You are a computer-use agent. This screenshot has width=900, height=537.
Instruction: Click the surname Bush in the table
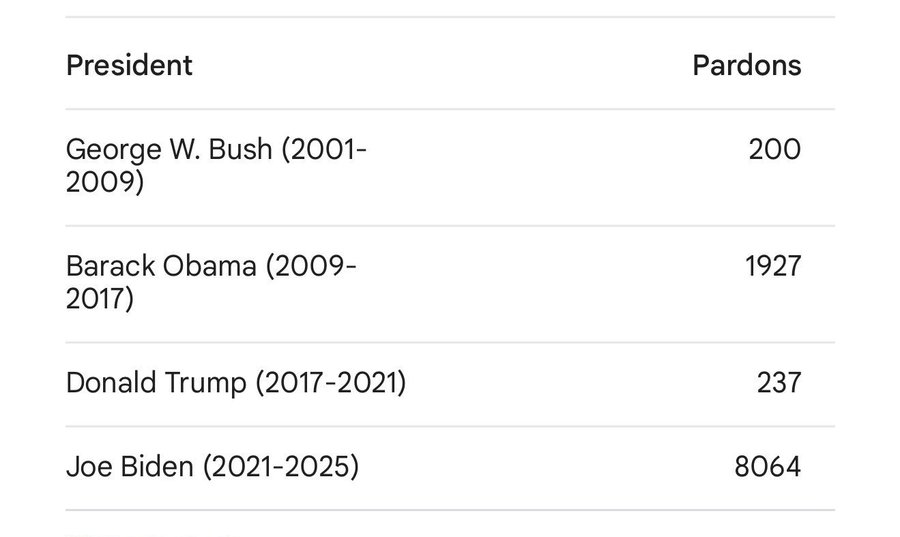point(240,149)
